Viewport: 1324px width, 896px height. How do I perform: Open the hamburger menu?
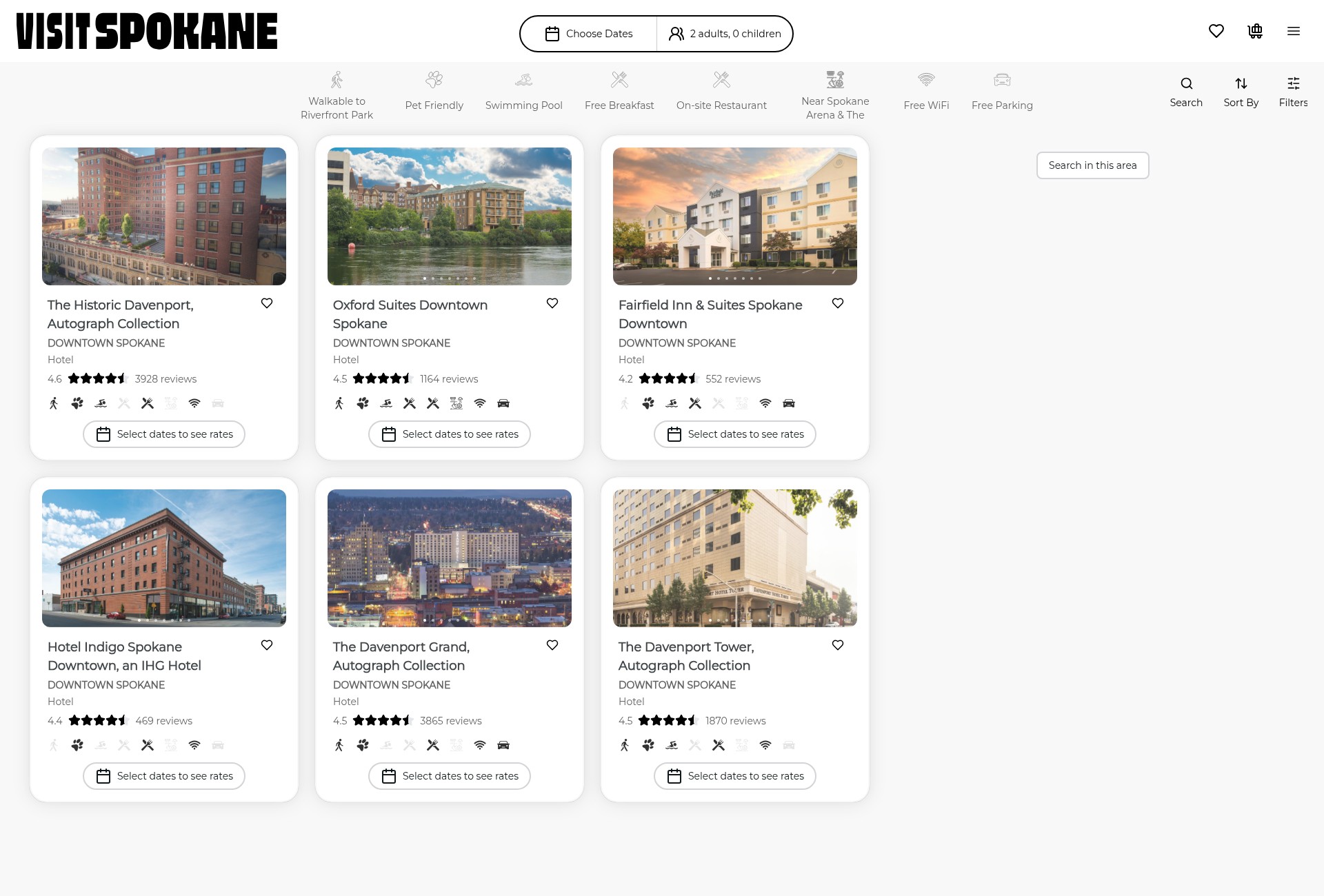click(x=1294, y=31)
